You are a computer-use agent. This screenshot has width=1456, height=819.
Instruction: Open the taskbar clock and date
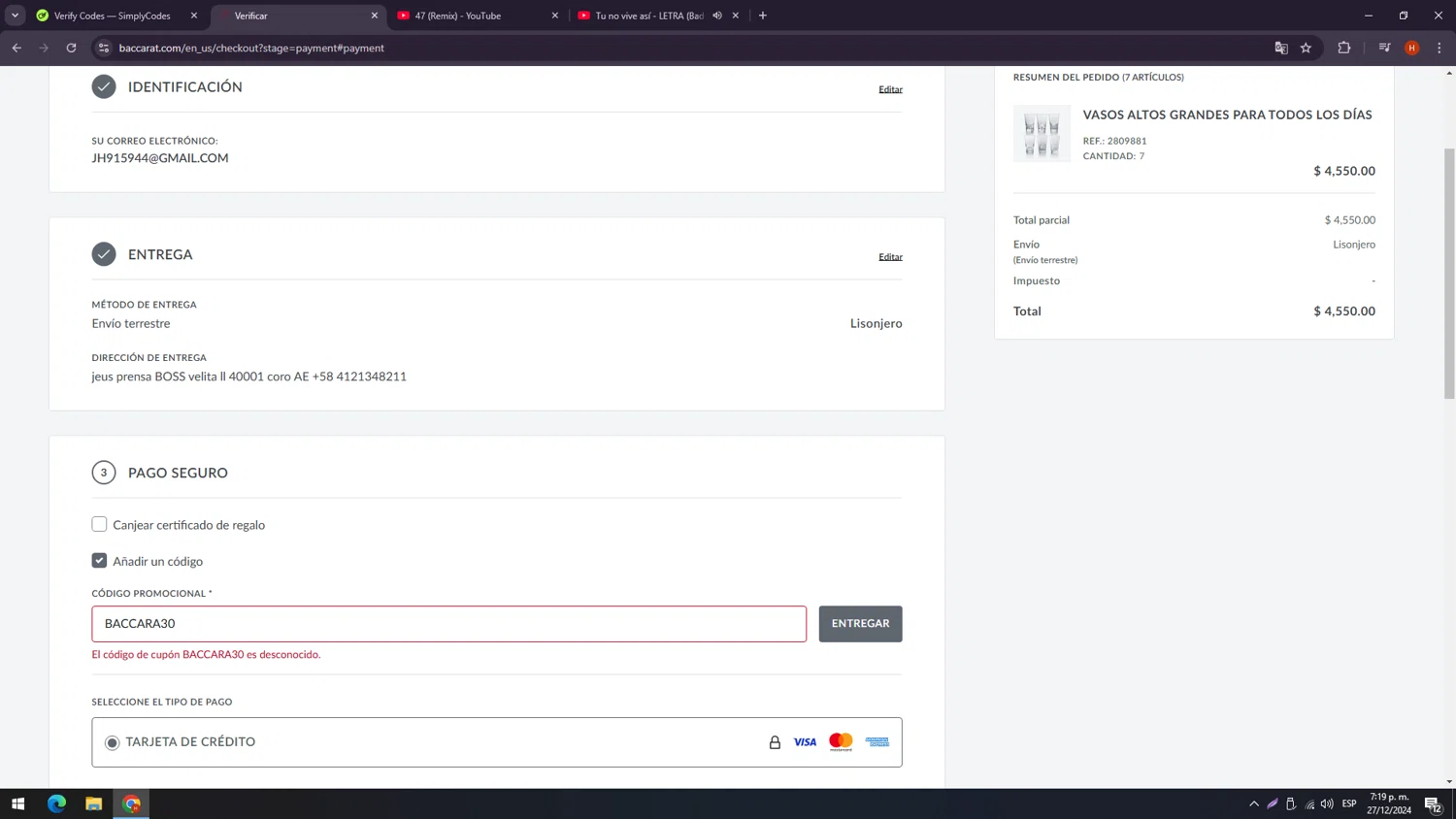[1390, 803]
